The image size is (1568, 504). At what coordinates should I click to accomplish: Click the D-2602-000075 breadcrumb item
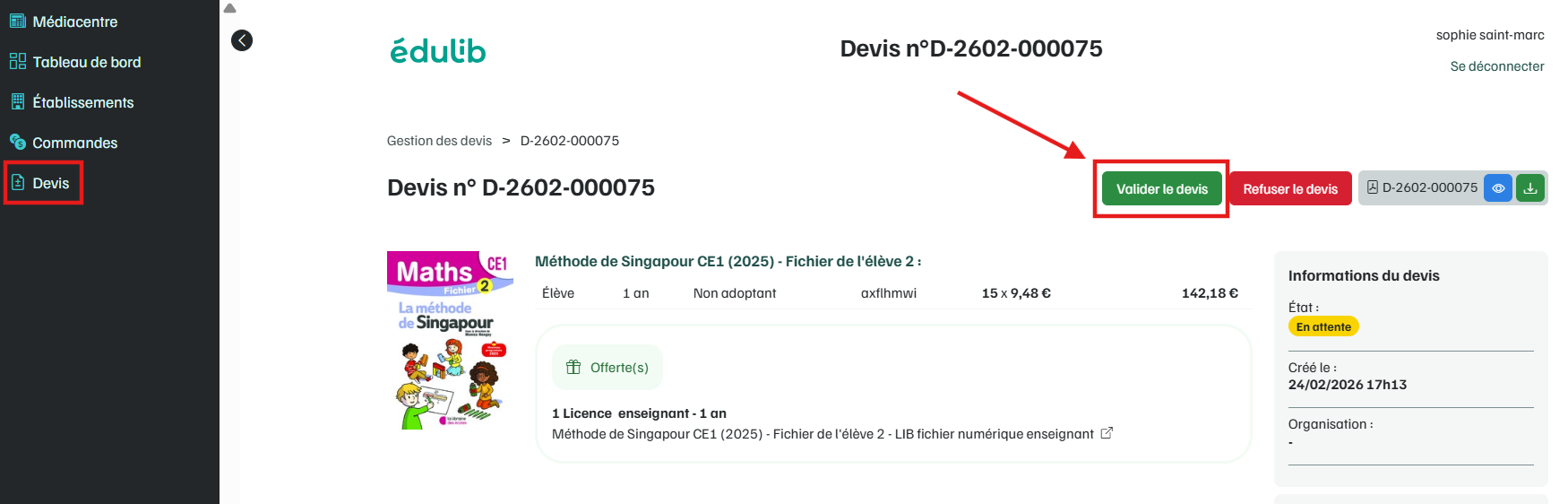tap(570, 141)
